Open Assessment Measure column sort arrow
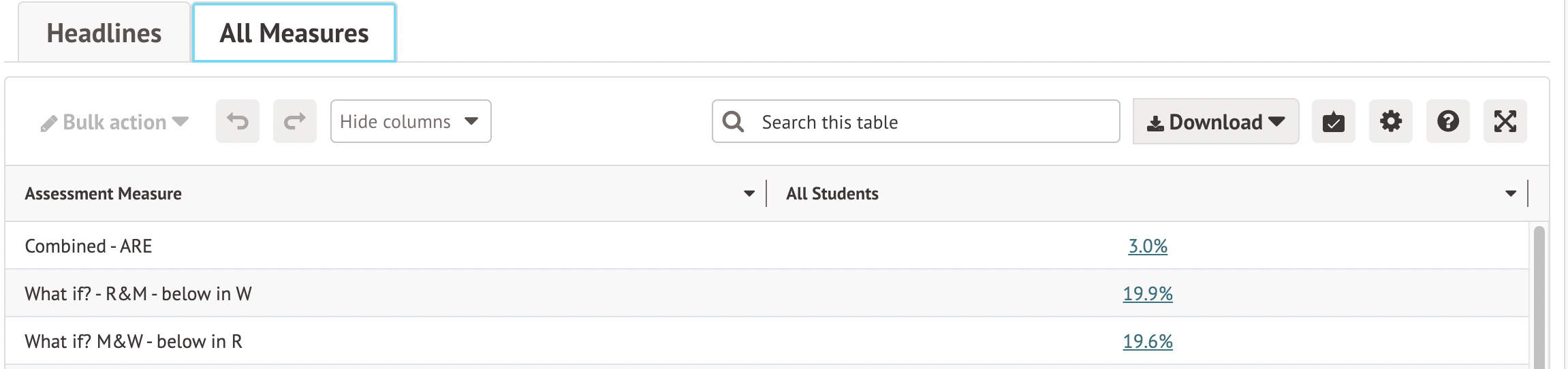 coord(749,194)
